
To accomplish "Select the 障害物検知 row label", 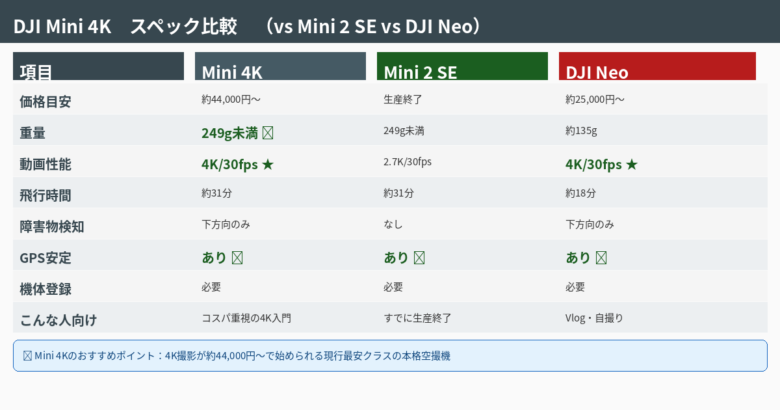I will 52,227.
